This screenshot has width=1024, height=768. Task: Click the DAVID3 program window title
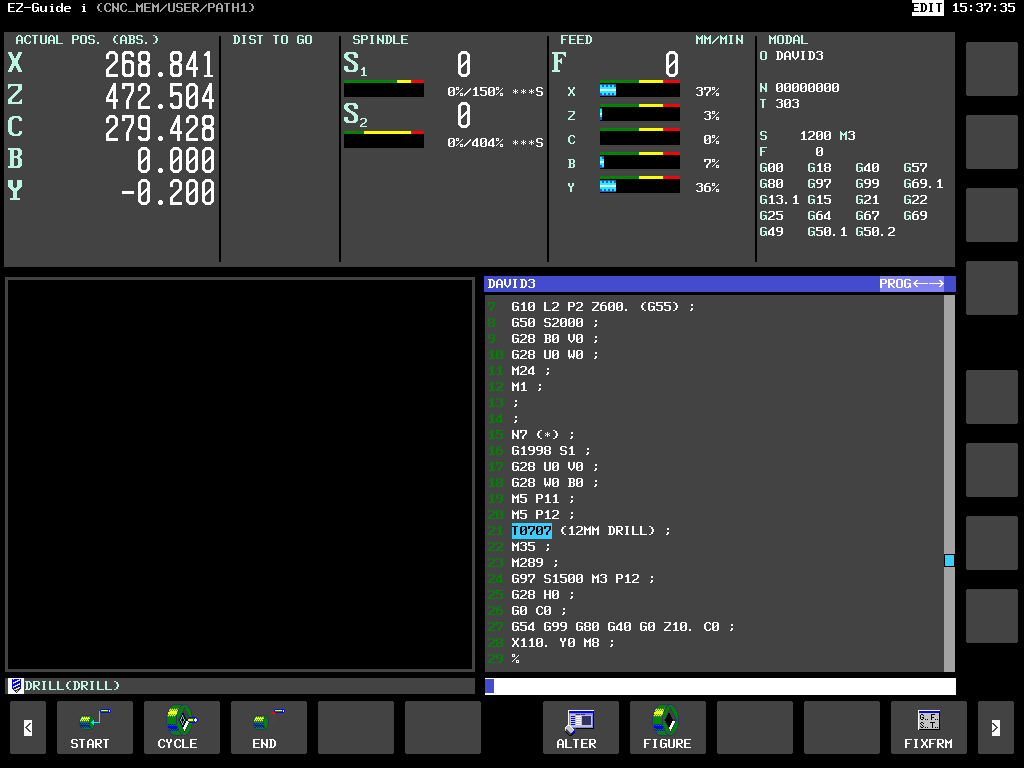pos(511,283)
